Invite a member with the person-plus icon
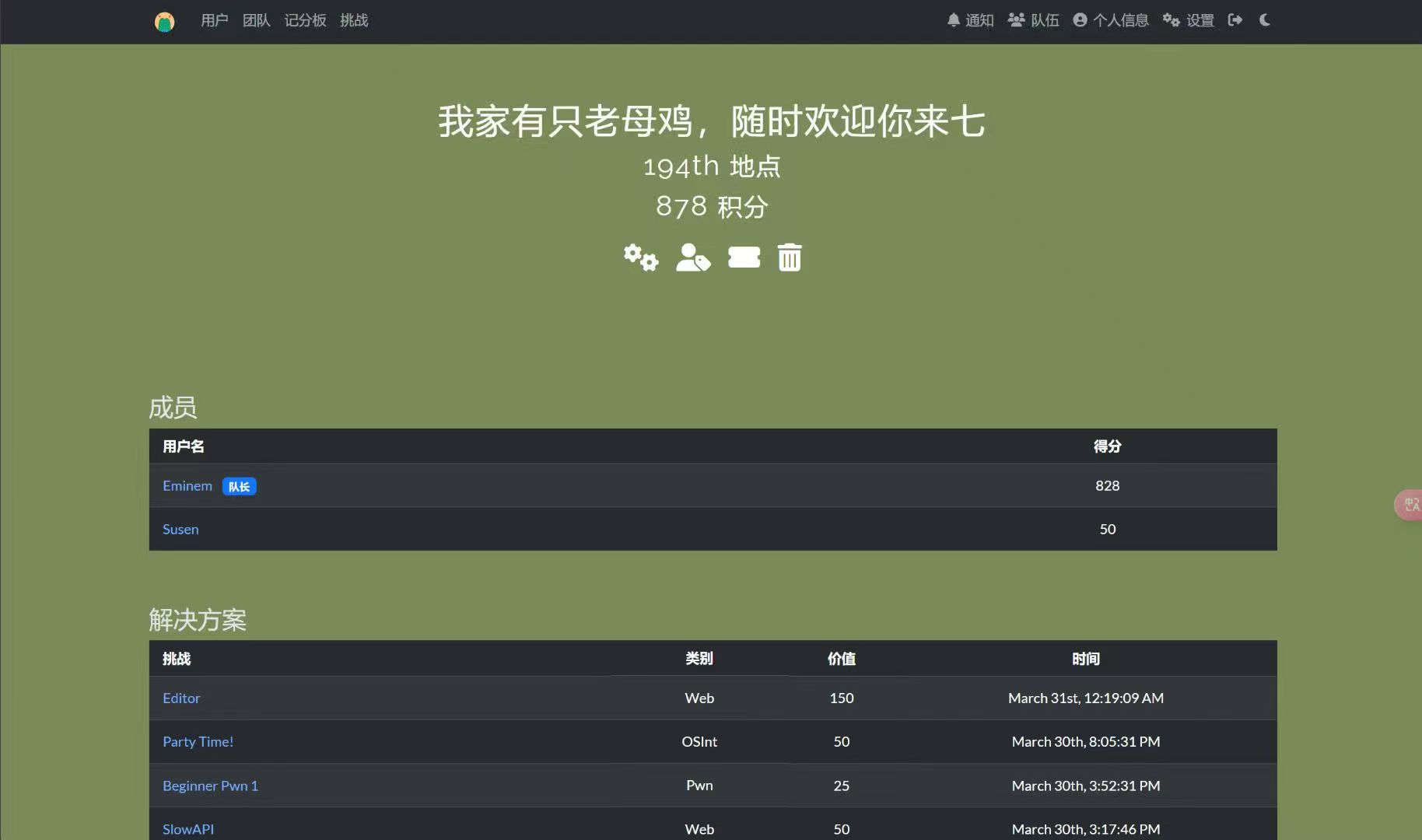Screen dimensions: 1422x840 click(x=692, y=257)
